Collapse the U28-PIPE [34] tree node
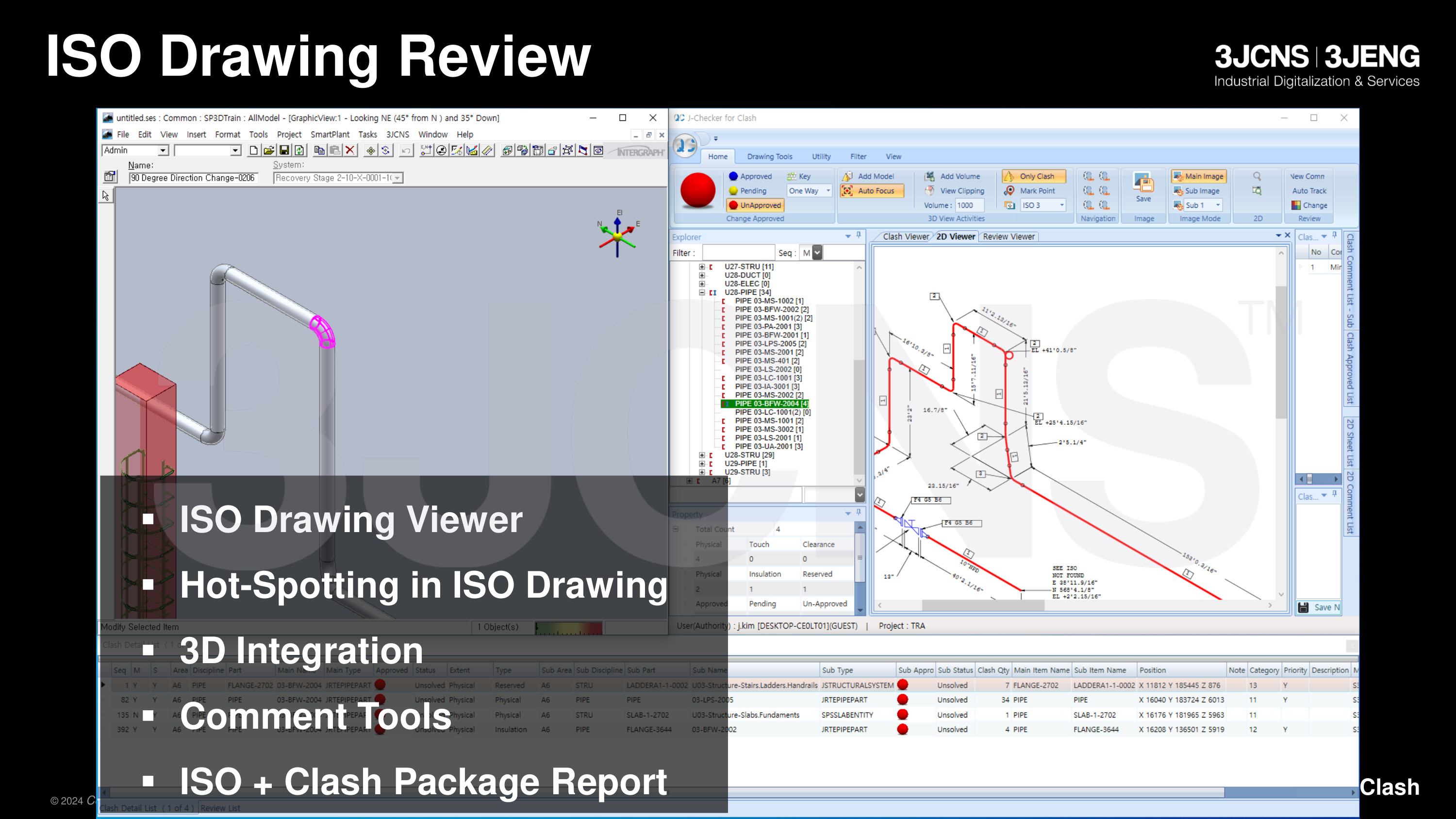Image resolution: width=1456 pixels, height=819 pixels. (x=702, y=292)
